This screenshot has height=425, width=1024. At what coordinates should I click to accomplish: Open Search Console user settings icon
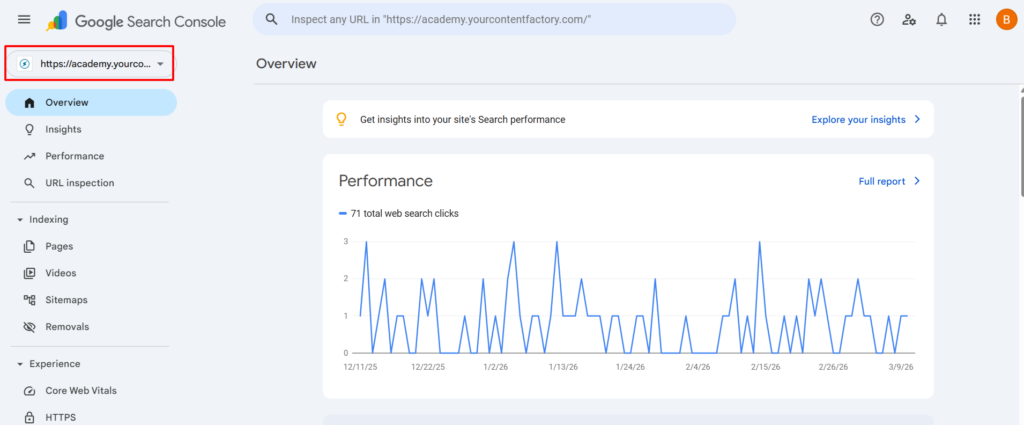tap(909, 20)
